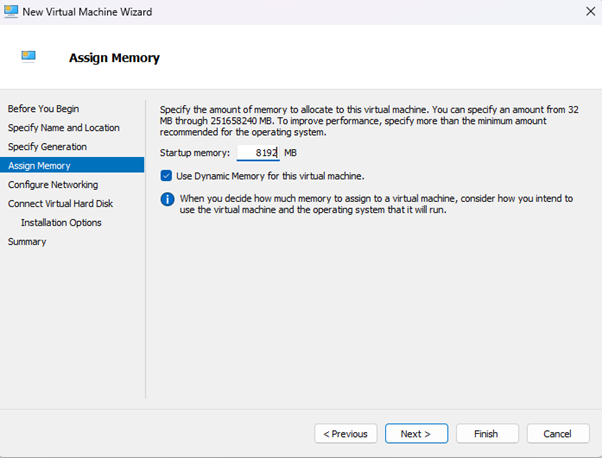This screenshot has height=458, width=602.
Task: Select the Specify Name and Location step
Action: click(63, 127)
